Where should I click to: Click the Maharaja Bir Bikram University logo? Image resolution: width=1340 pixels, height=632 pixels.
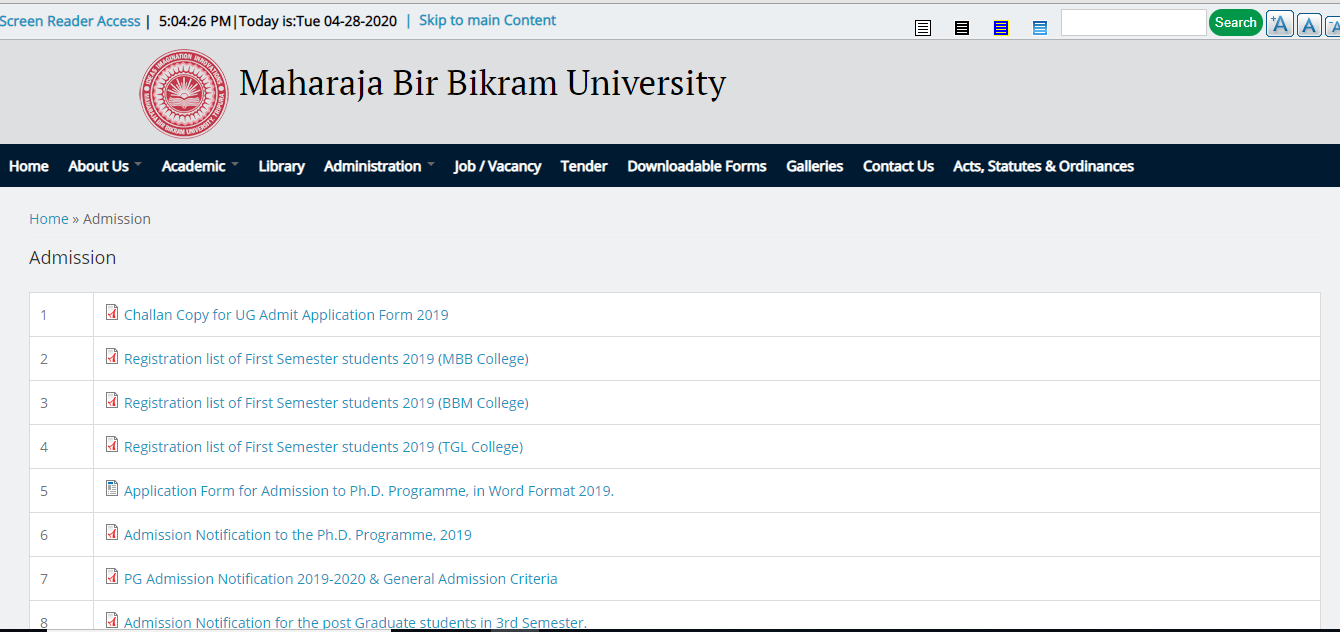click(184, 93)
